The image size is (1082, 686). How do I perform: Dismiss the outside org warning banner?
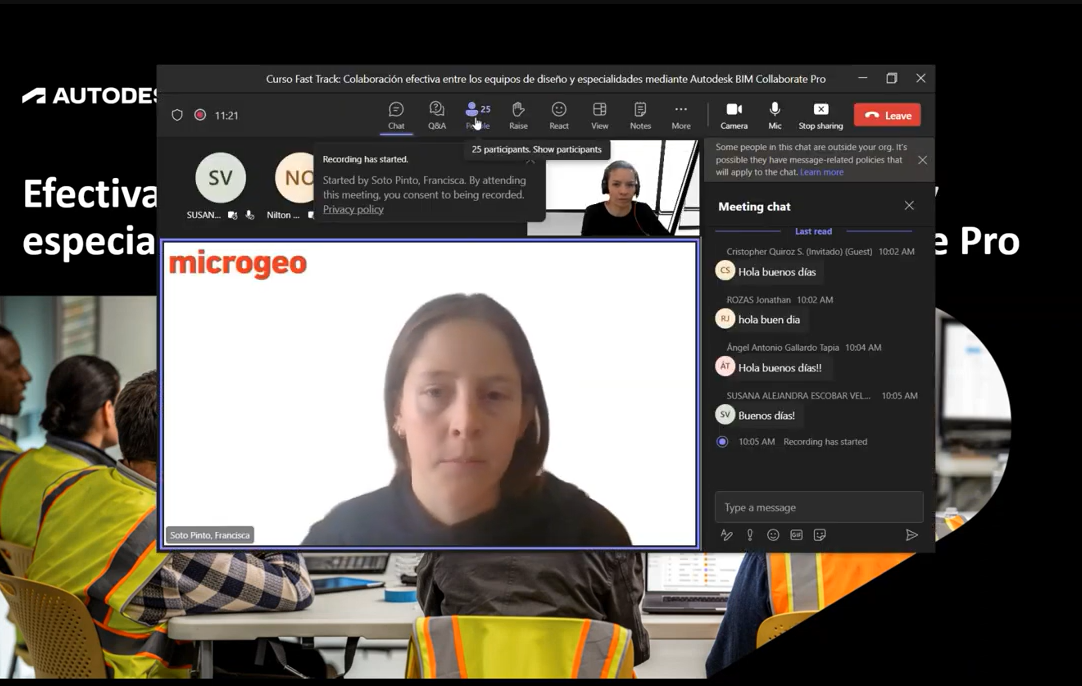(x=923, y=159)
